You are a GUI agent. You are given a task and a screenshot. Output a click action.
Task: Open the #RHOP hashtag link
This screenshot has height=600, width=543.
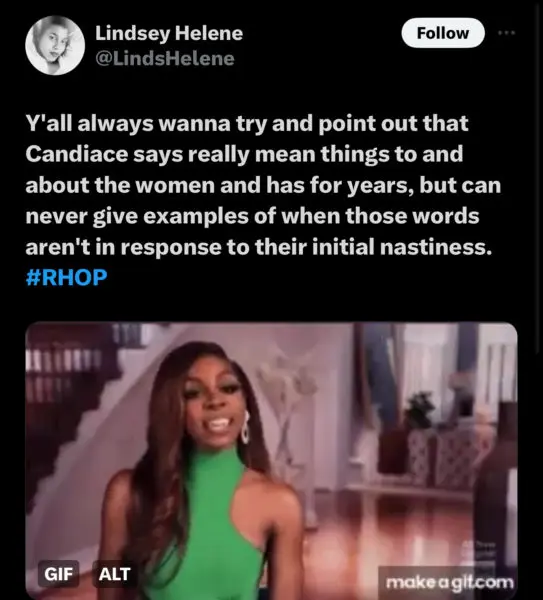point(67,277)
